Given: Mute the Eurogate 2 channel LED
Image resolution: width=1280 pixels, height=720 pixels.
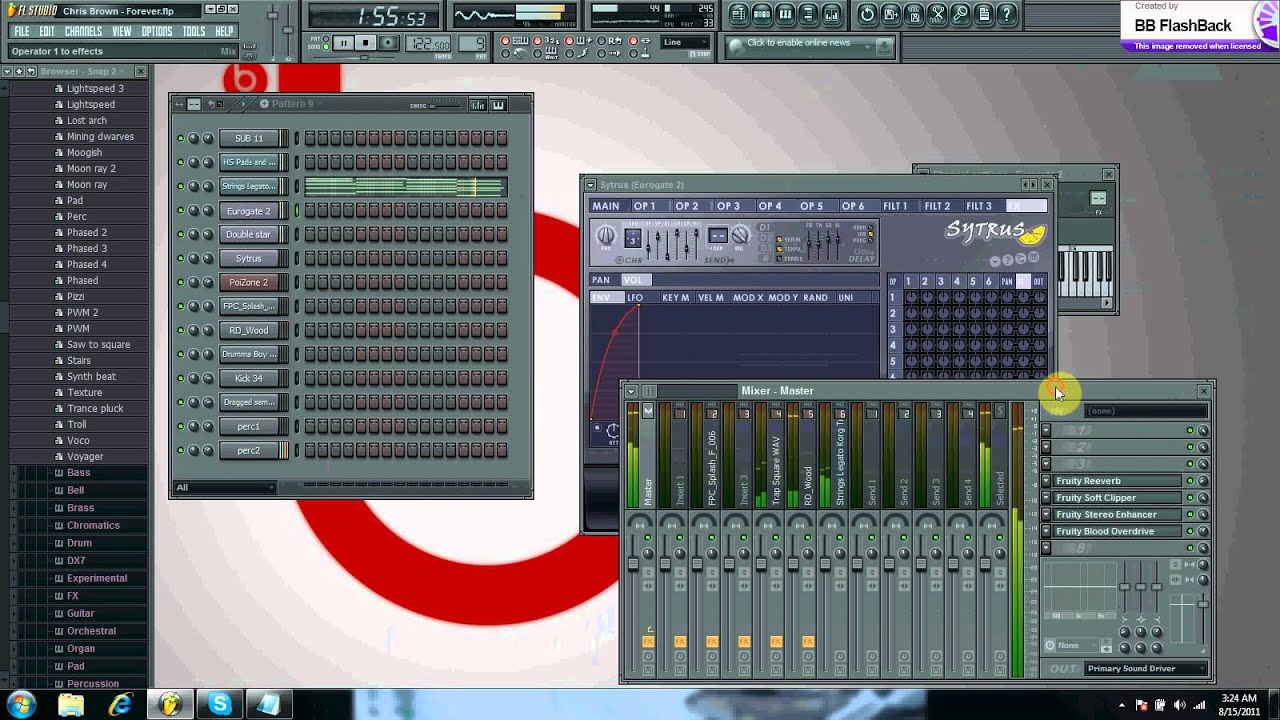Looking at the screenshot, I should [x=181, y=210].
